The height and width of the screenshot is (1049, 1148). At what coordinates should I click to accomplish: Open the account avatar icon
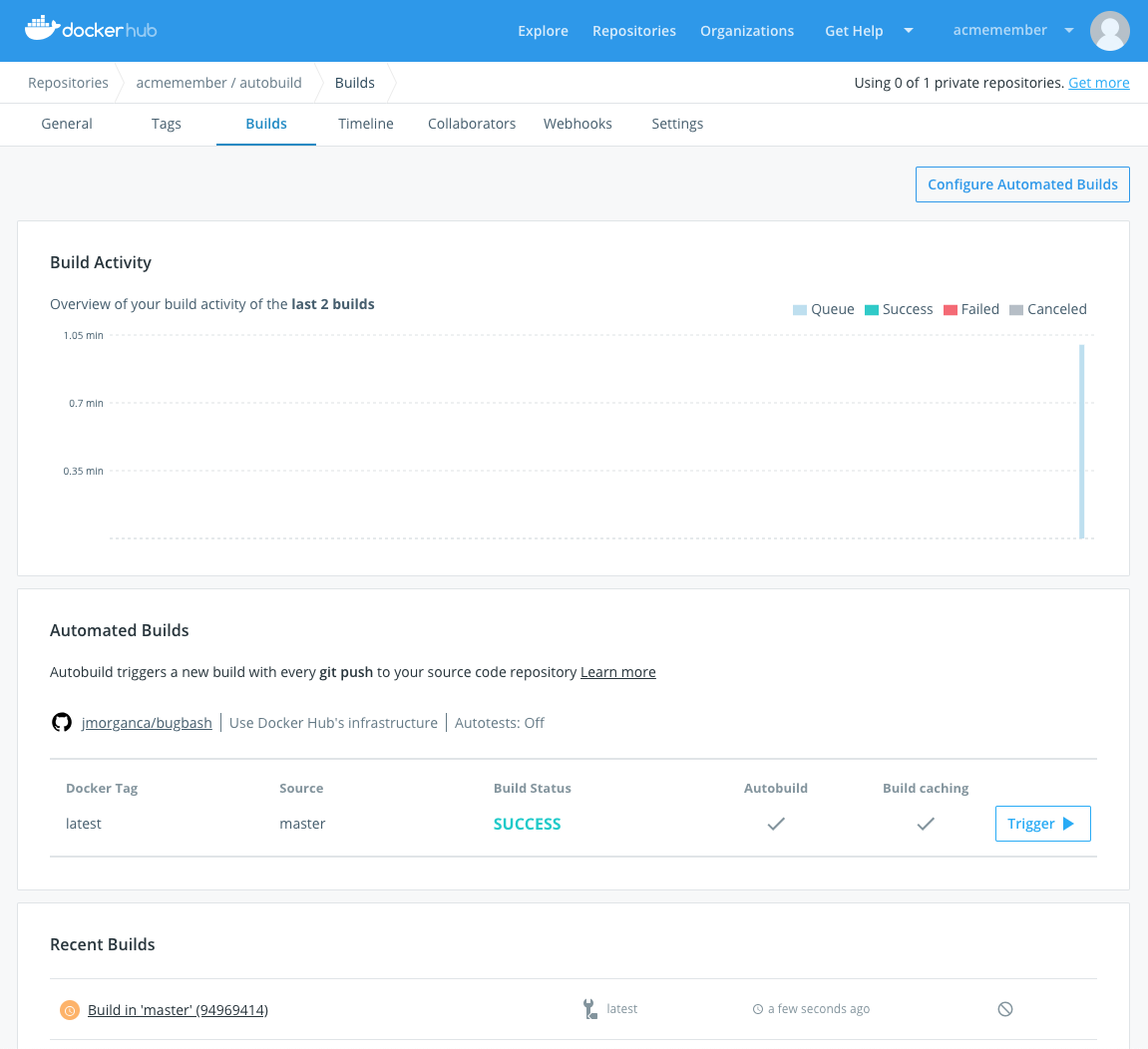(1109, 31)
